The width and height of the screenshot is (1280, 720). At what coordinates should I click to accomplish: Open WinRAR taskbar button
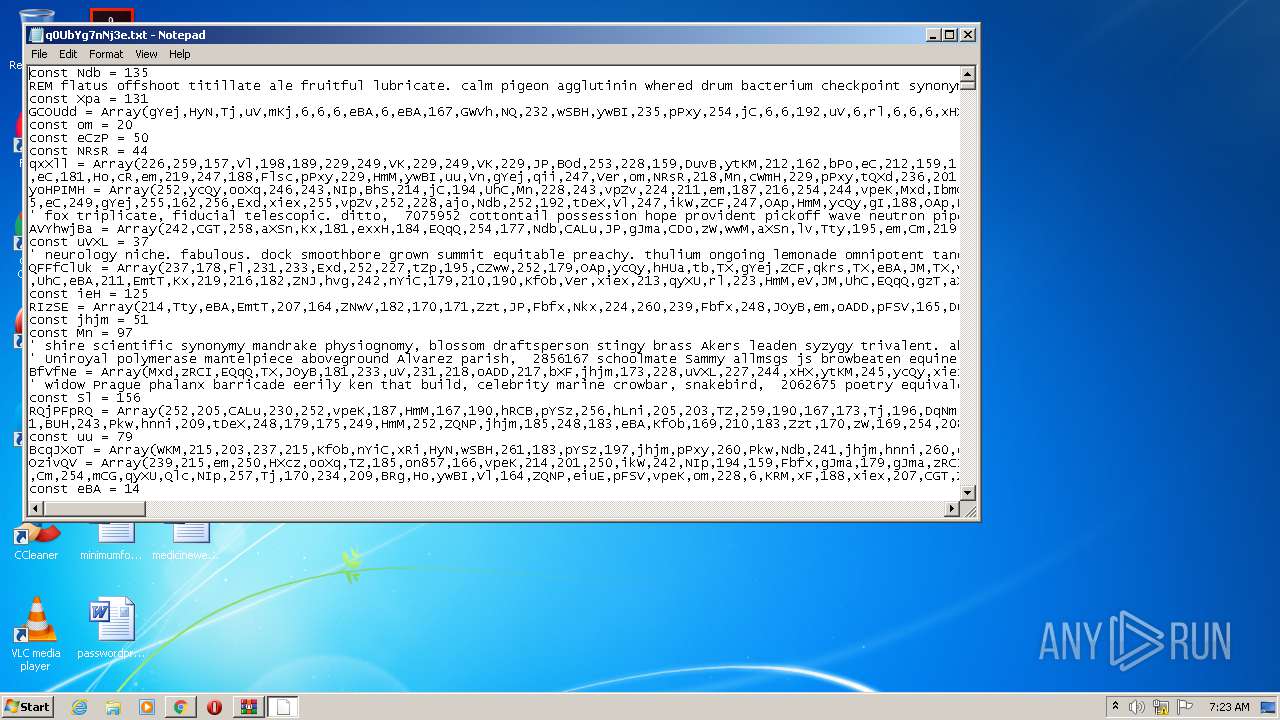click(248, 707)
